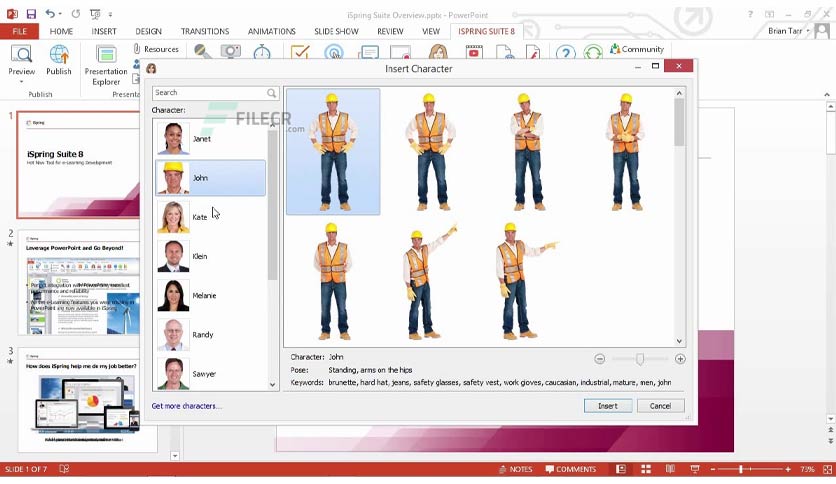The image size is (836, 484).
Task: Click the zoom in plus in the dialog
Action: pos(680,359)
